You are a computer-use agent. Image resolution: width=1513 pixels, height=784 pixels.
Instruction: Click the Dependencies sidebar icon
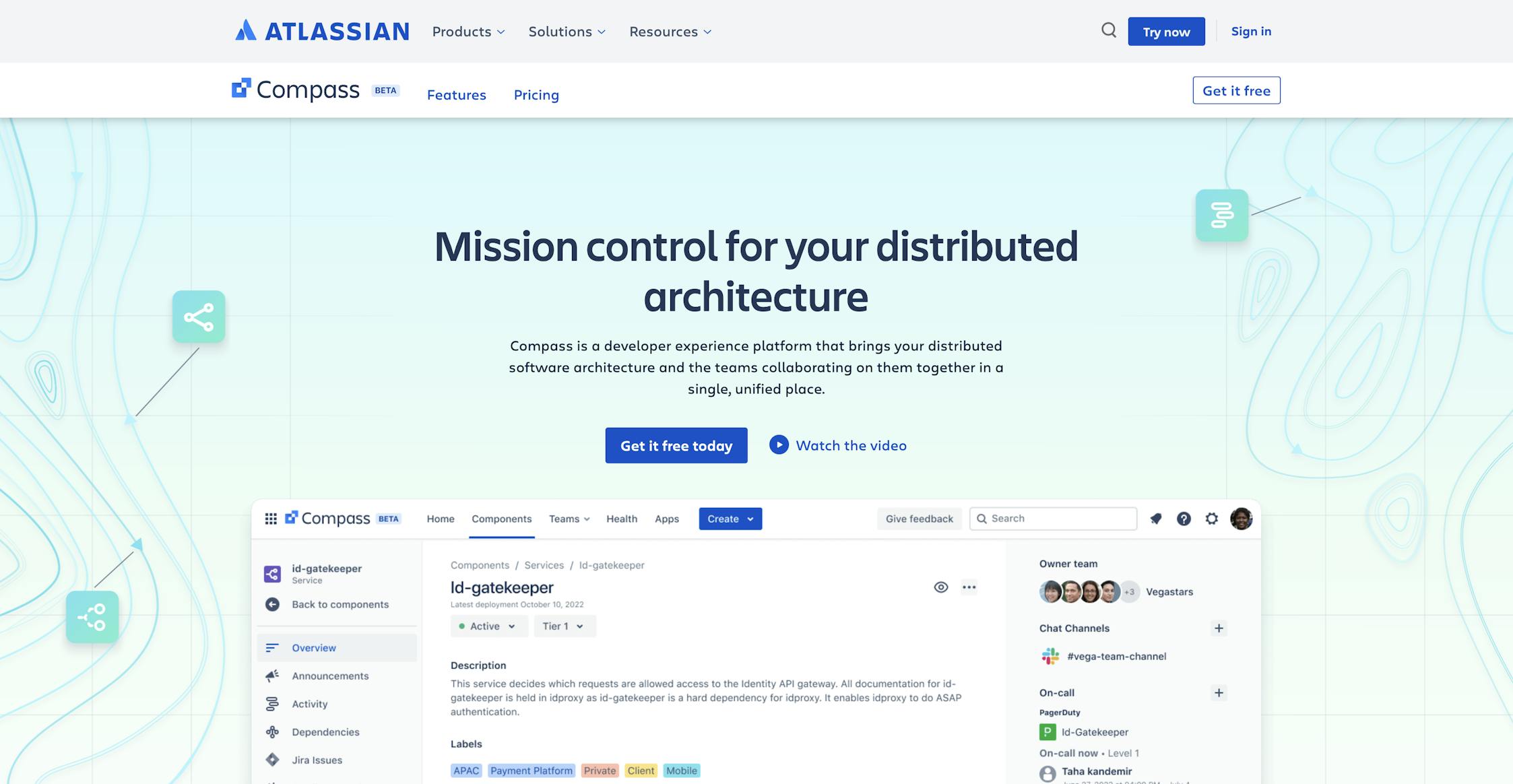[x=272, y=732]
